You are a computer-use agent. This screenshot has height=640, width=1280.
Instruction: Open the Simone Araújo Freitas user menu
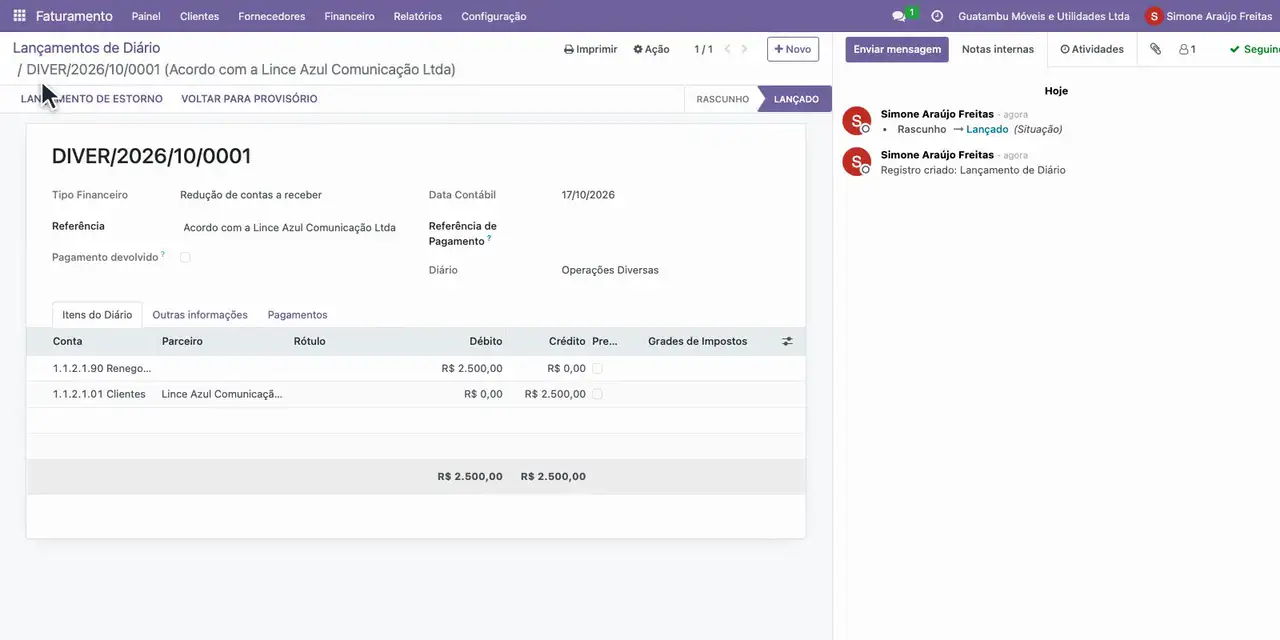(1210, 16)
